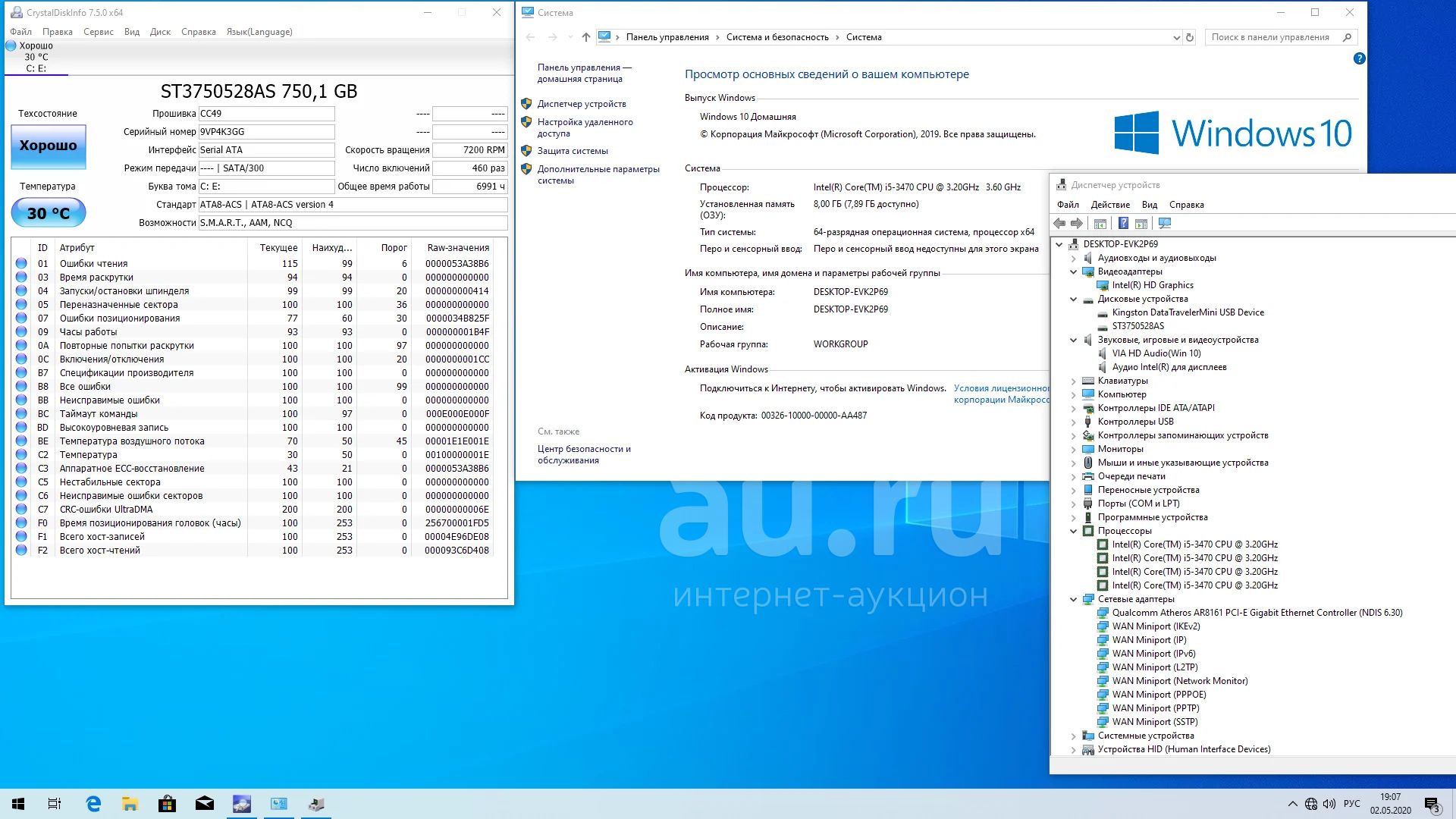Open the Сервис menu in CrystalDiskInfo
This screenshot has width=1456, height=819.
point(99,32)
